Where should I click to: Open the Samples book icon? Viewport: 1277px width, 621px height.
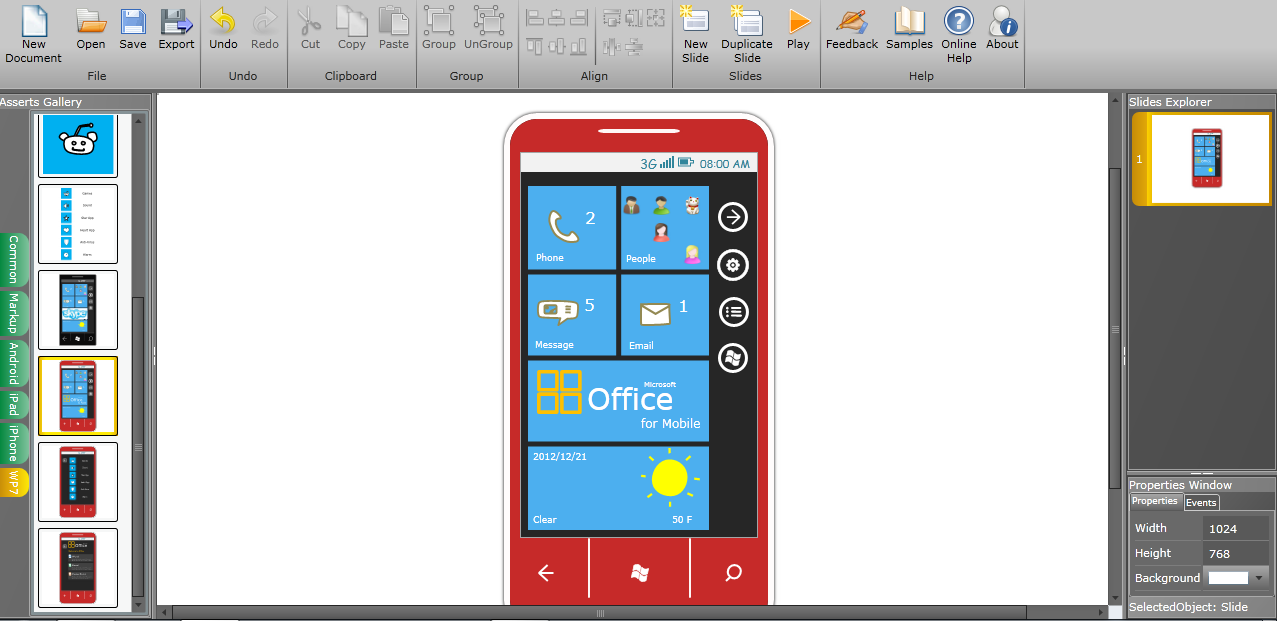(909, 28)
